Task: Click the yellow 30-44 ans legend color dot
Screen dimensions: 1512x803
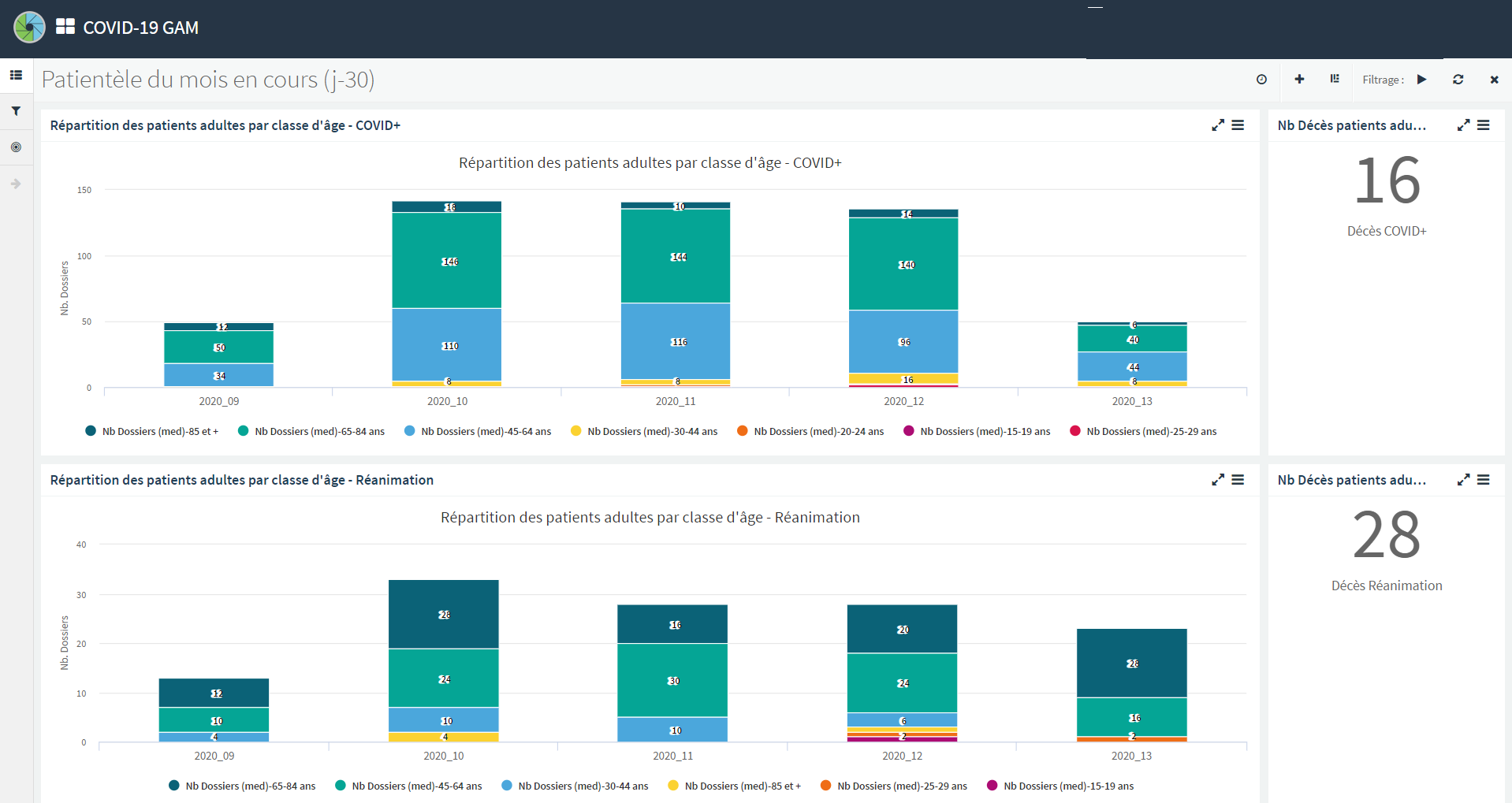Action: (576, 431)
